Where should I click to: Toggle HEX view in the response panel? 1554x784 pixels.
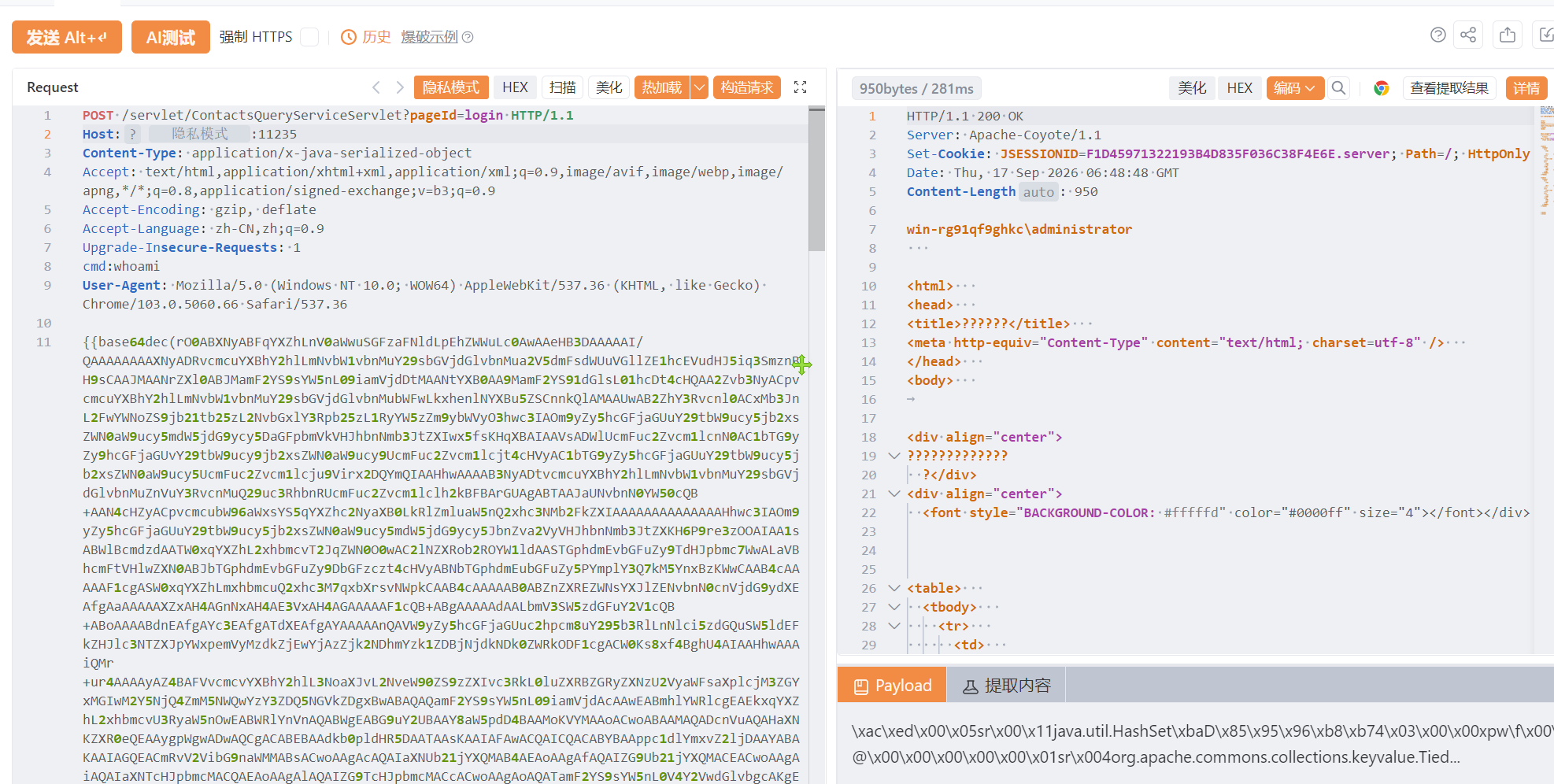click(1240, 88)
